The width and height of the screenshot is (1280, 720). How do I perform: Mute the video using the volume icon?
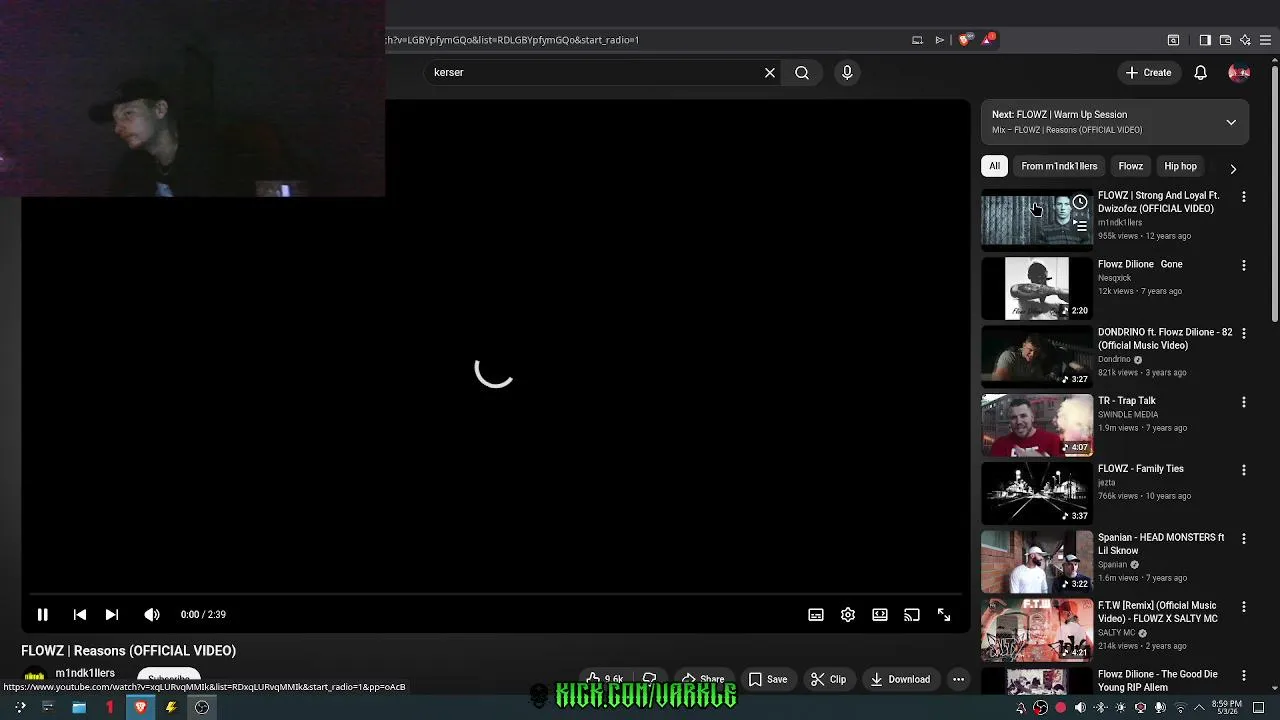click(x=152, y=615)
